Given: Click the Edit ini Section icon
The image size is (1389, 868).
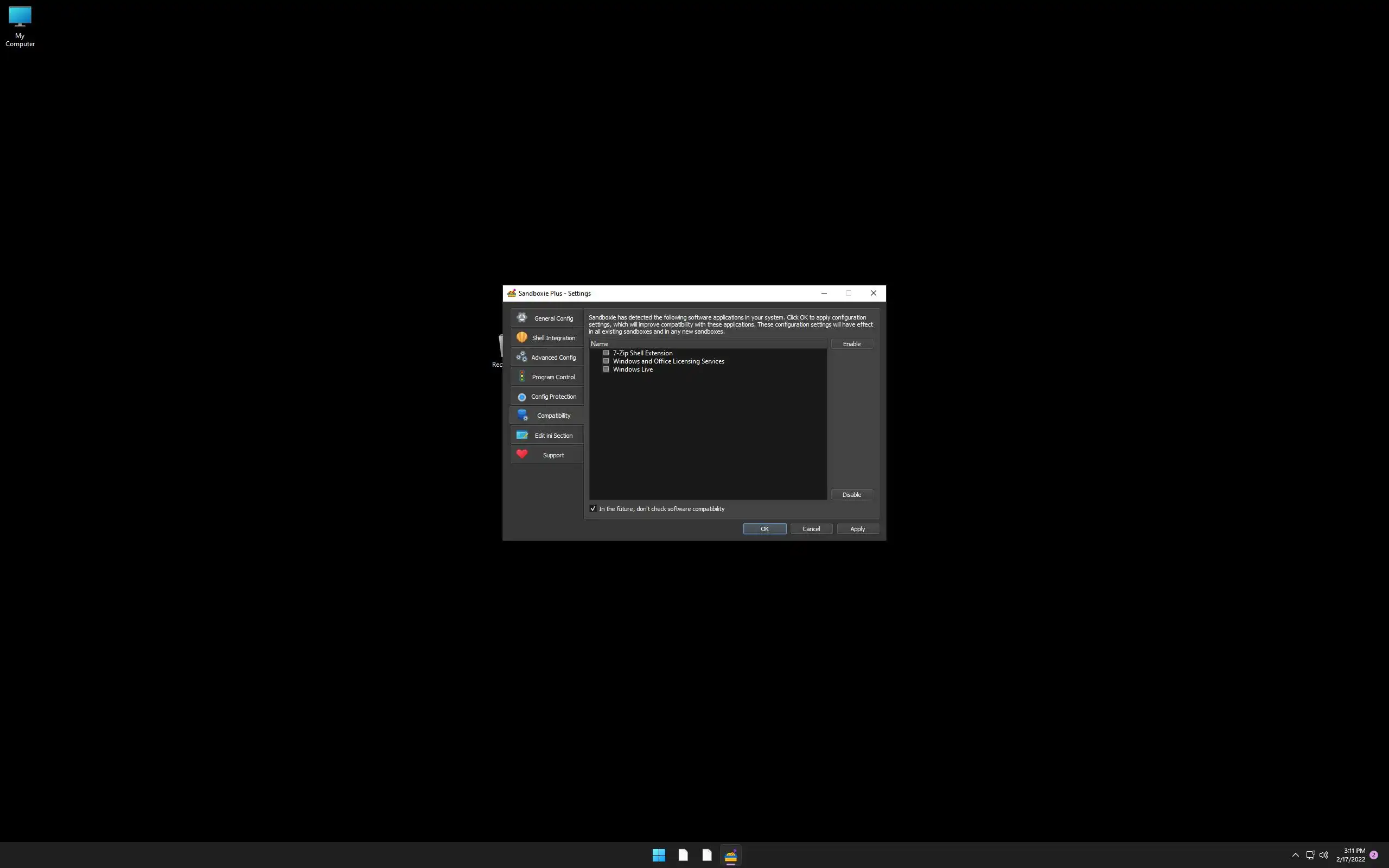Looking at the screenshot, I should click(522, 435).
